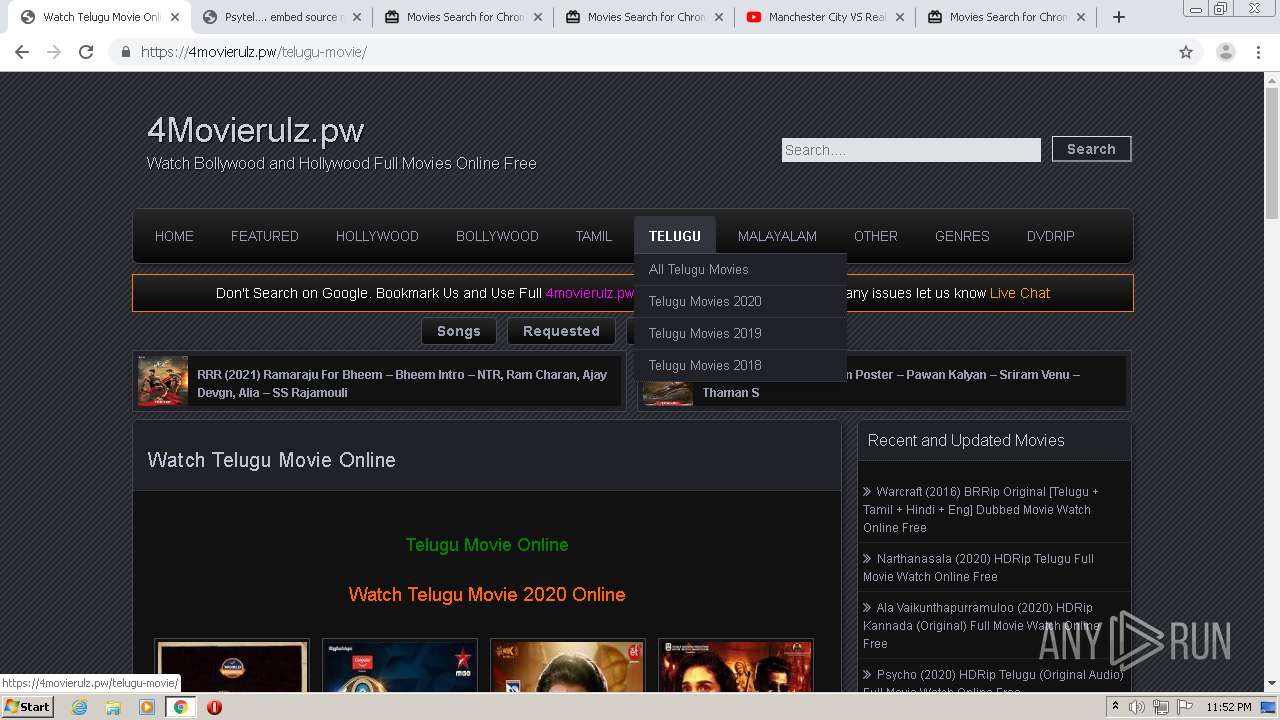This screenshot has width=1280, height=720.
Task: Bookmark this page with the star icon
Action: pyautogui.click(x=1186, y=52)
